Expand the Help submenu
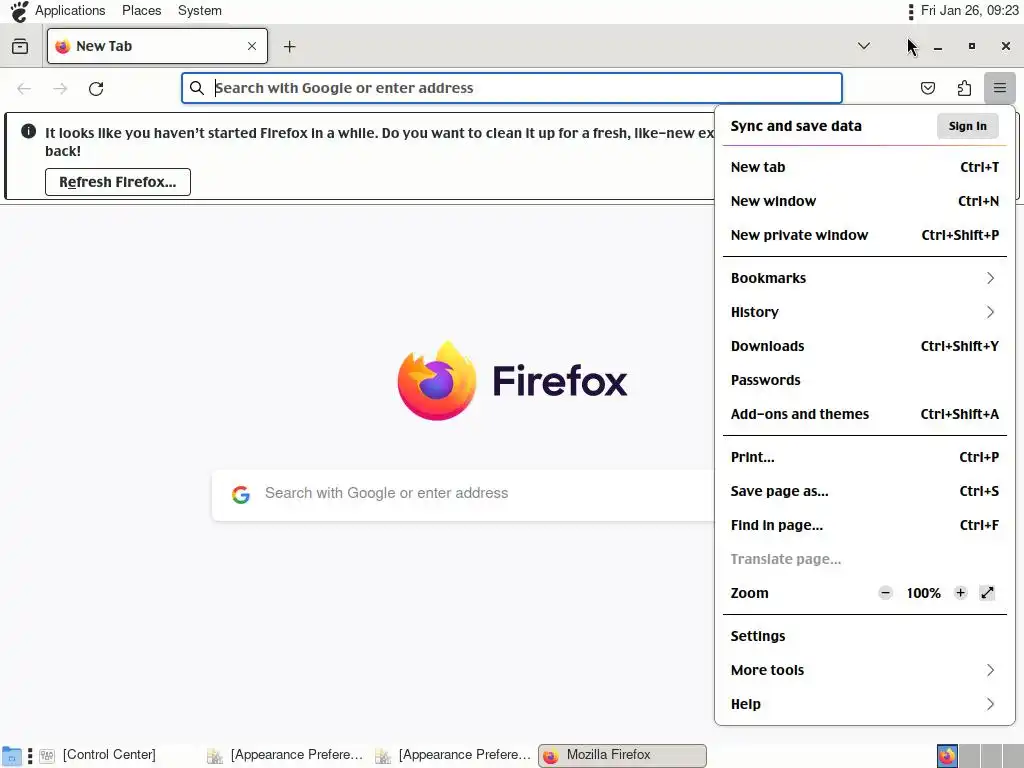This screenshot has height=768, width=1024. click(865, 704)
